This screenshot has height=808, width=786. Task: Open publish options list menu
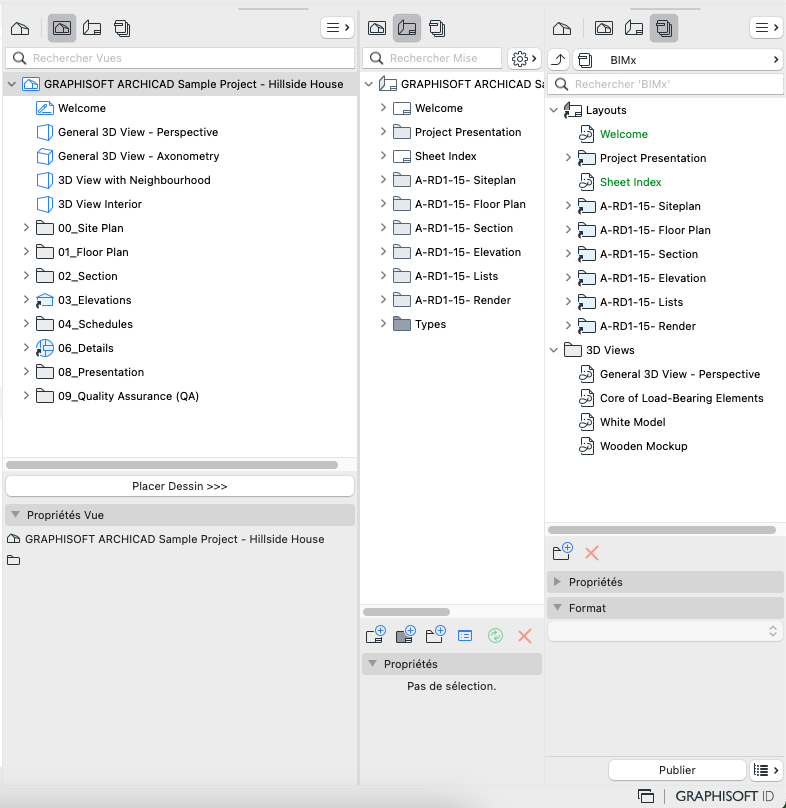click(x=766, y=770)
